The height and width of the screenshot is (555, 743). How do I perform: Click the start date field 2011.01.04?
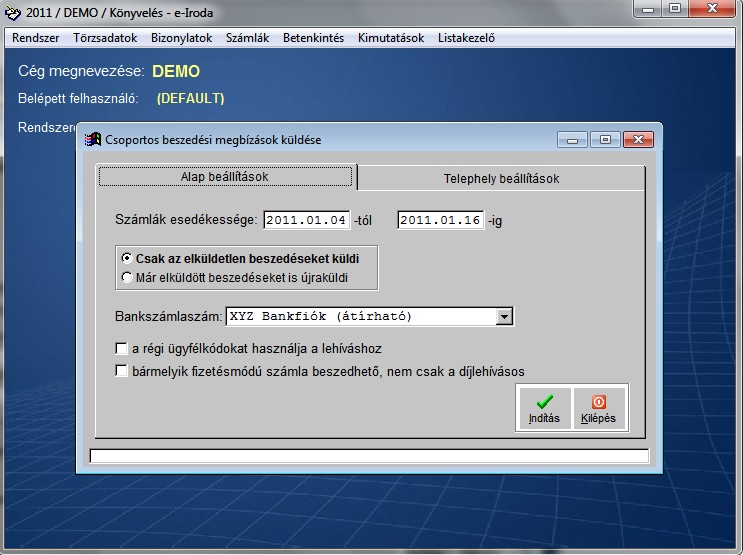pyautogui.click(x=306, y=220)
